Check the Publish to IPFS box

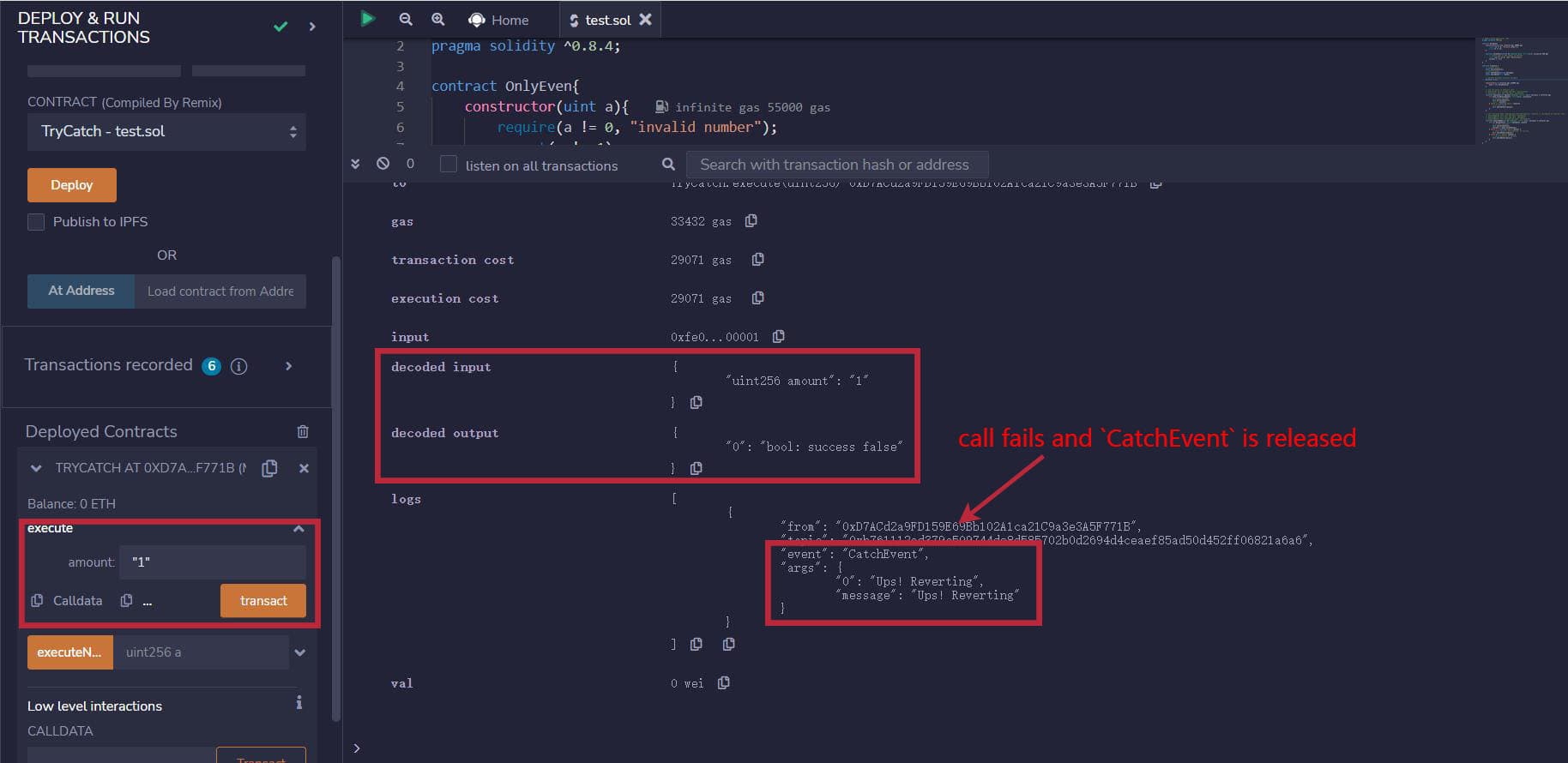coord(36,222)
